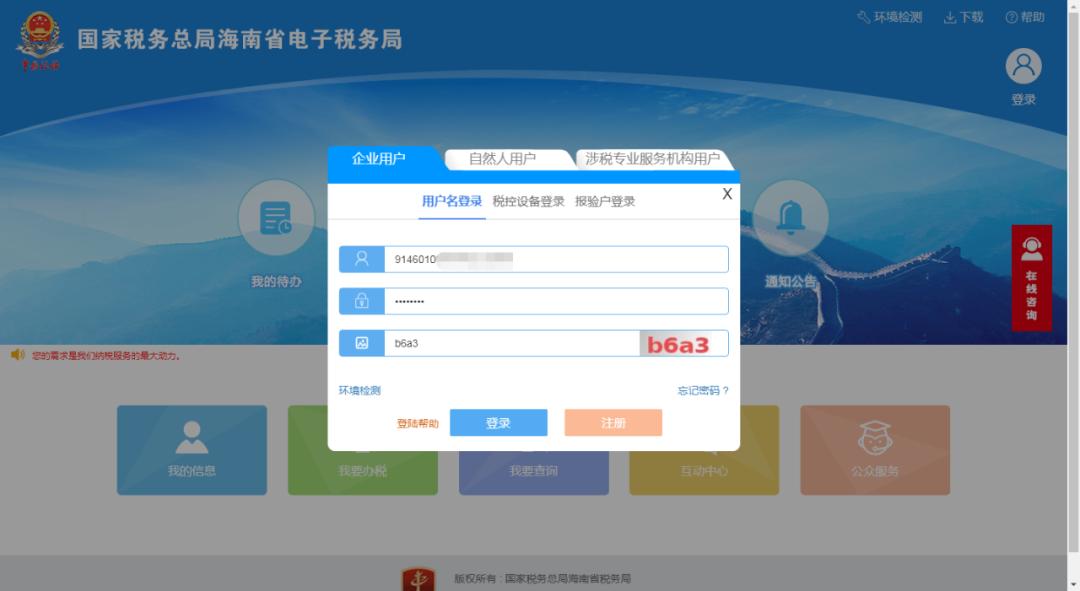The image size is (1080, 591).
Task: Open the 通知公告 bell icon
Action: 790,218
